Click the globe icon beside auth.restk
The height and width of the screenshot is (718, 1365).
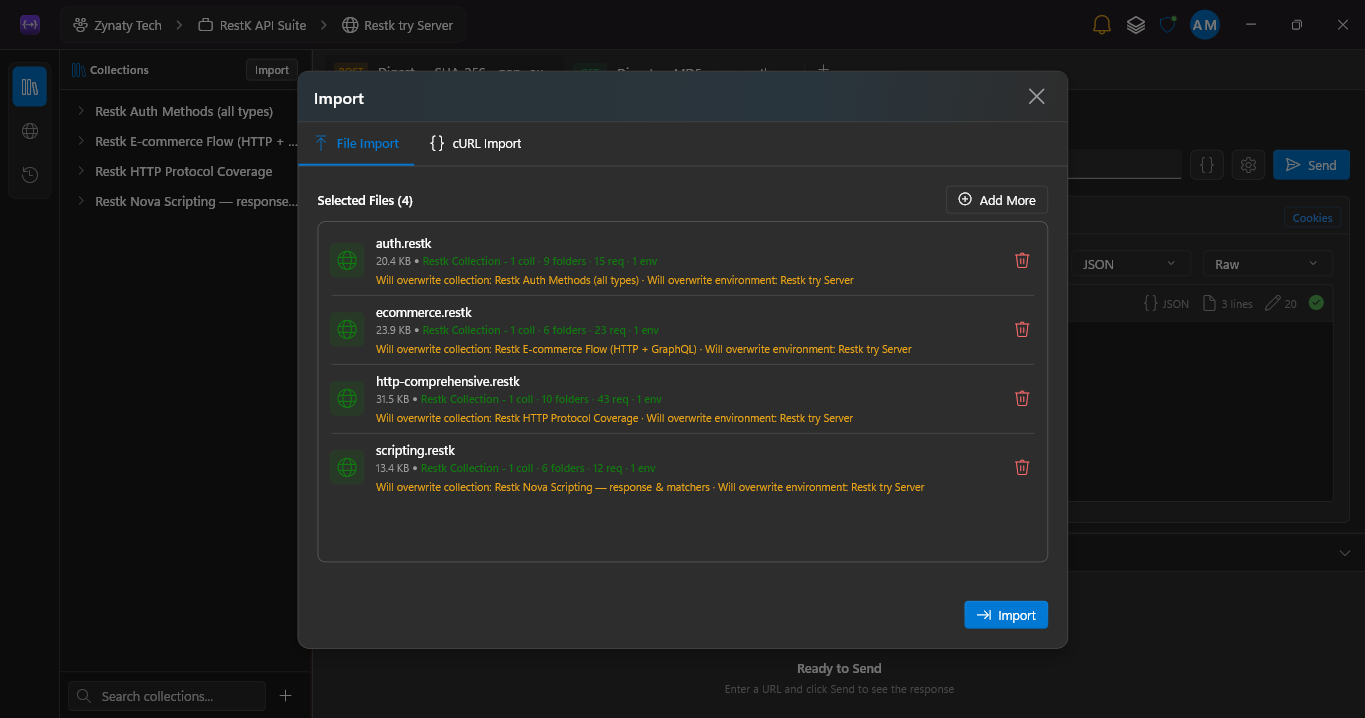point(347,260)
